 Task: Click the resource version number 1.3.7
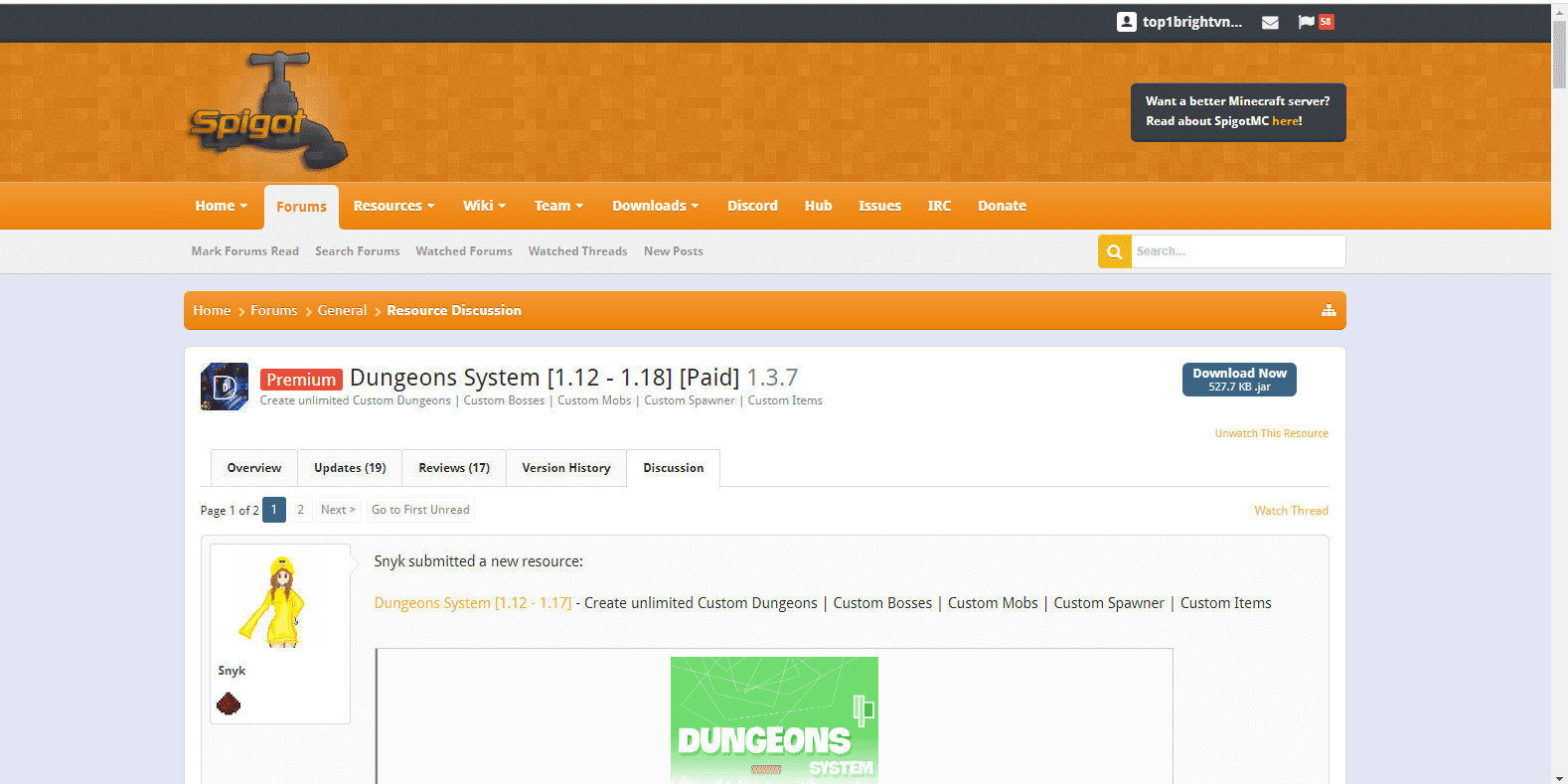tap(772, 378)
